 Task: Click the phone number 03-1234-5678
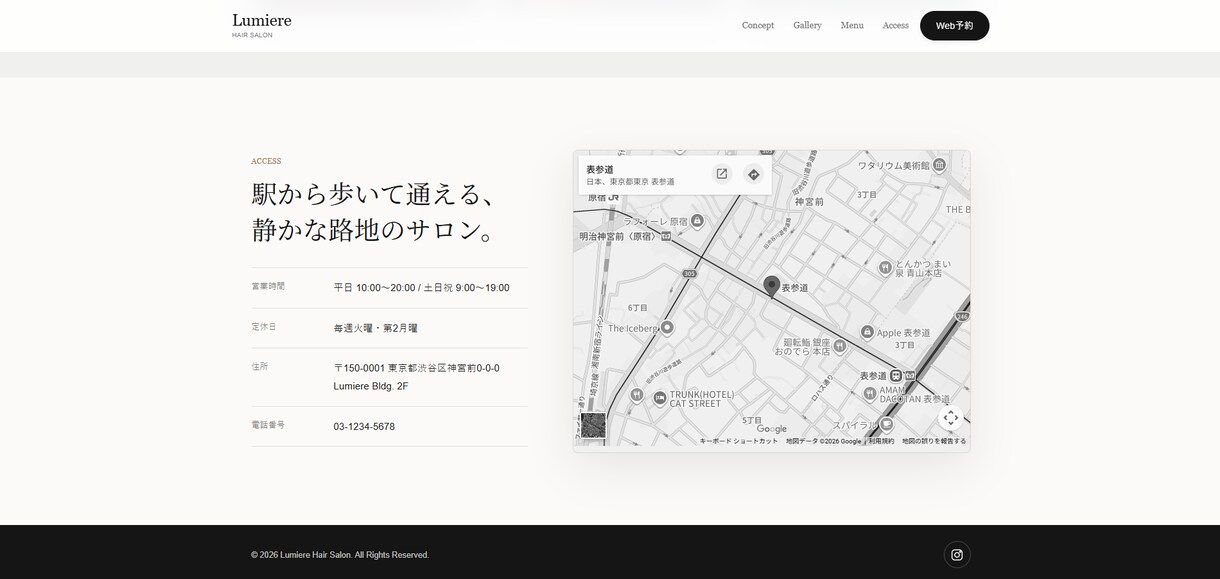tap(364, 427)
